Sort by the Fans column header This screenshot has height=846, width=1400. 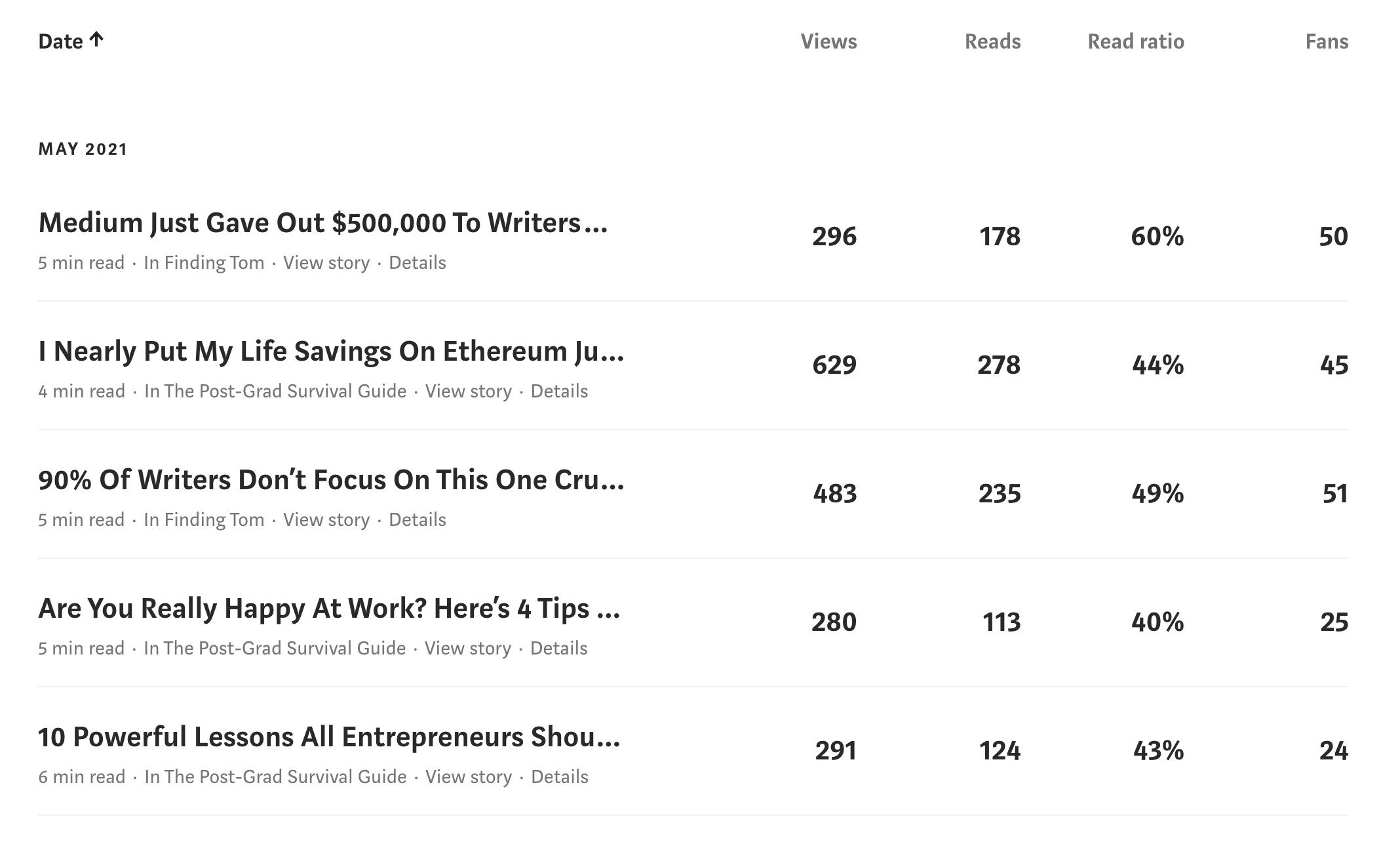(1327, 41)
